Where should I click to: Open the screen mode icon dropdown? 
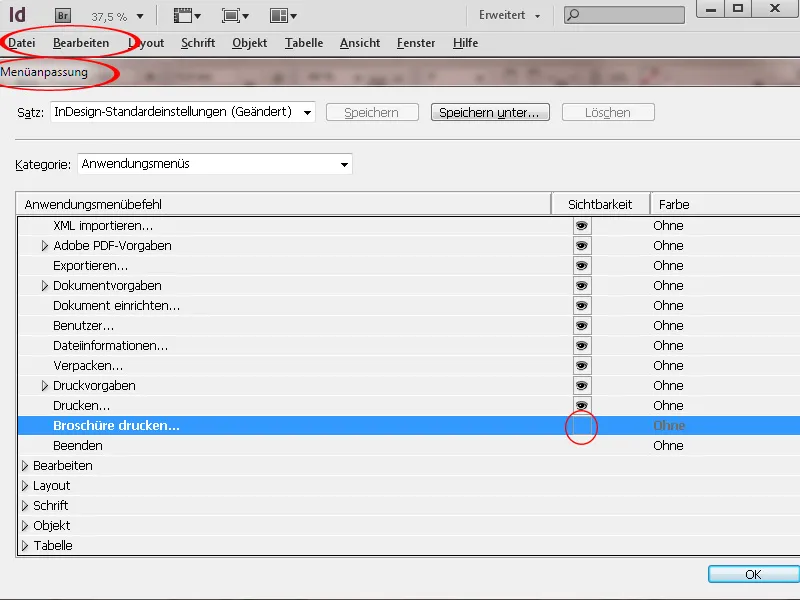(x=235, y=16)
